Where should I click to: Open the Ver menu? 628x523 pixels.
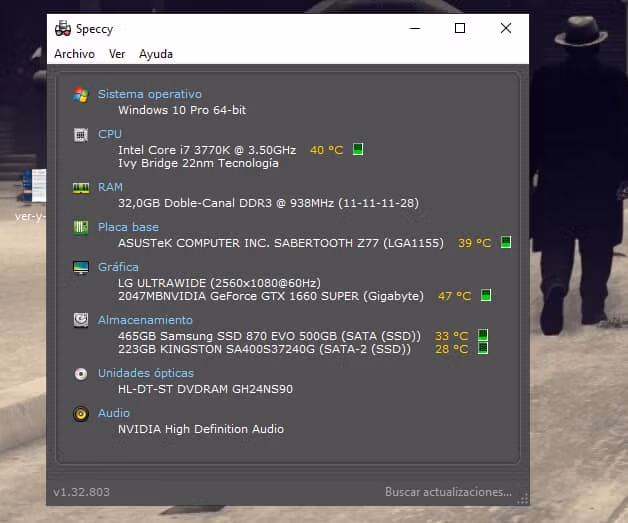[x=117, y=54]
